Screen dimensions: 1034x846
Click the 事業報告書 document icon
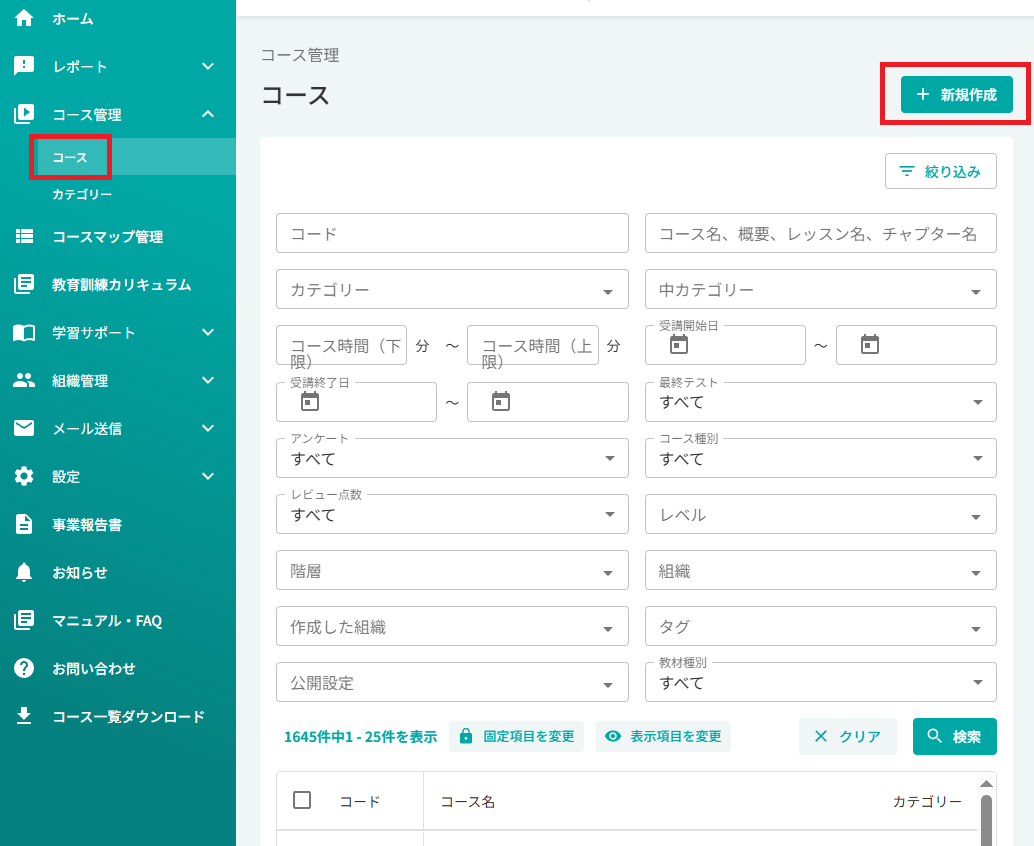[x=24, y=524]
